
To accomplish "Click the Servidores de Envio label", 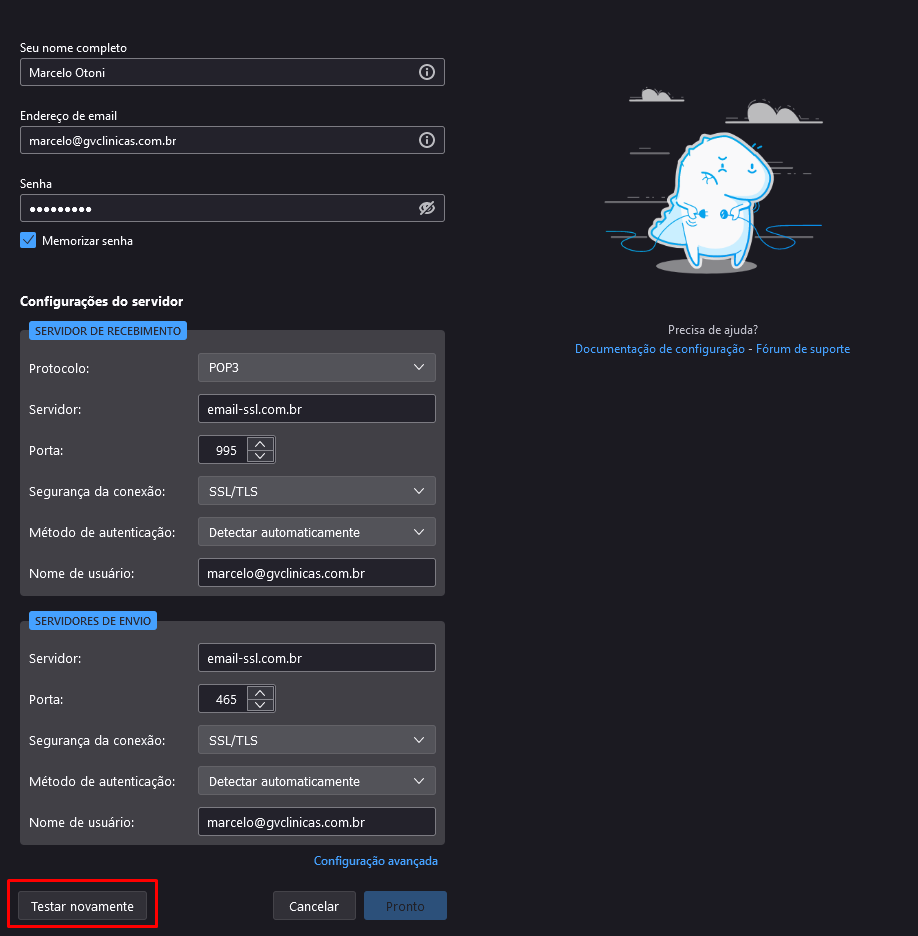I will point(93,621).
